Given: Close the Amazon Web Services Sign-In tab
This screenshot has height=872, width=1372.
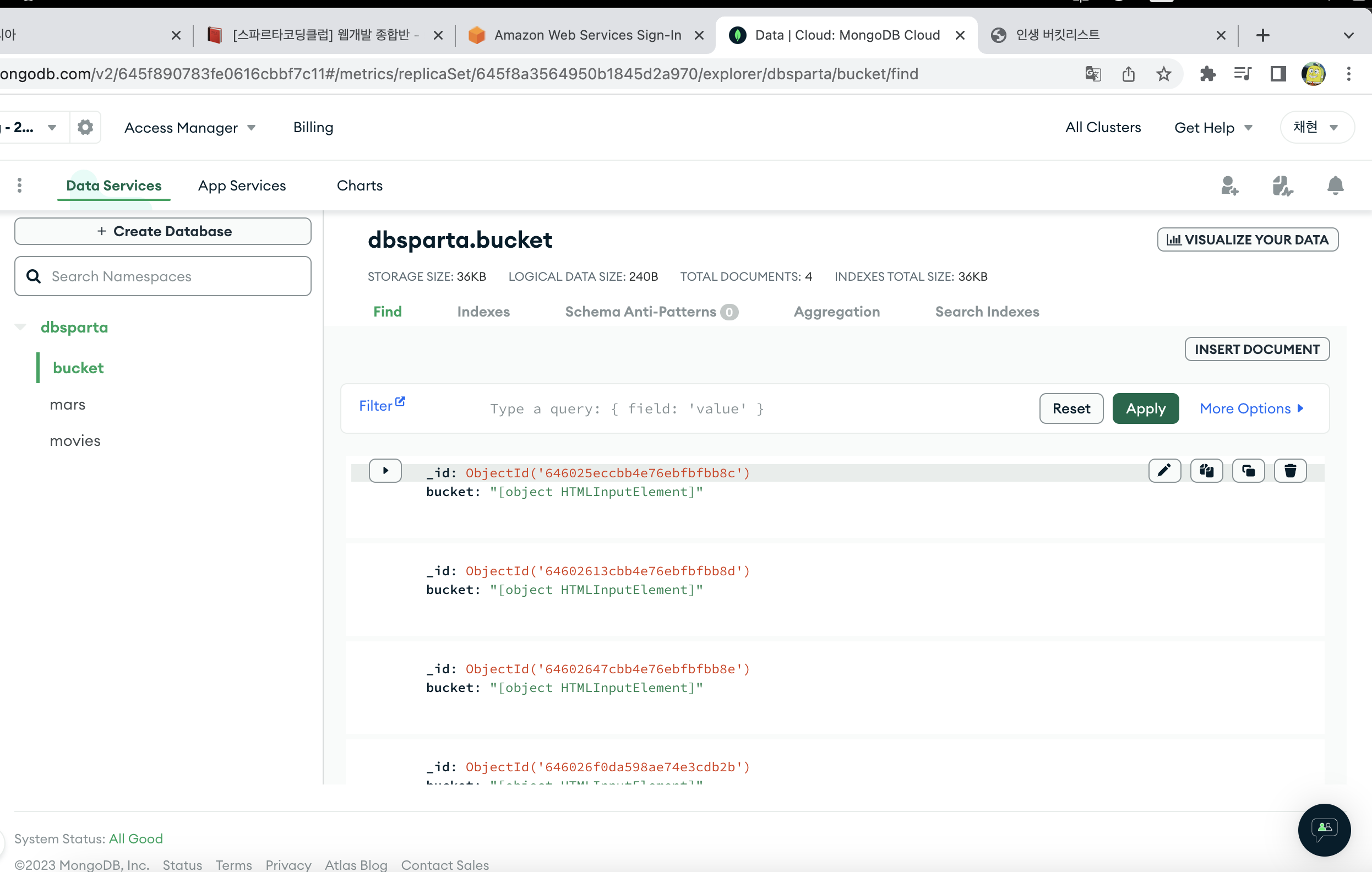Looking at the screenshot, I should coord(699,35).
